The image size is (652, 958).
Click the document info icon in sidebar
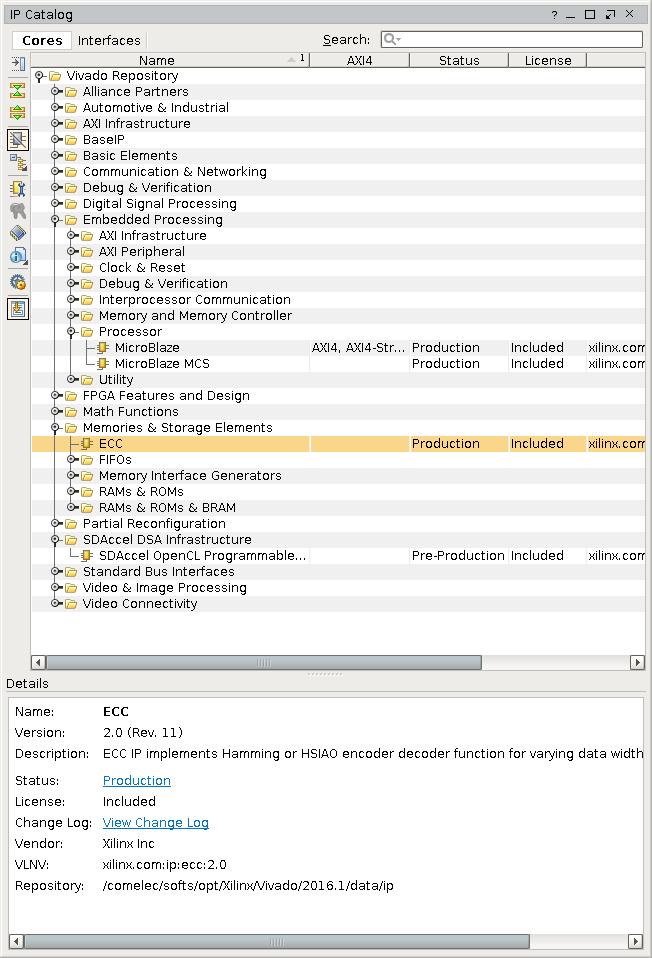click(x=17, y=256)
